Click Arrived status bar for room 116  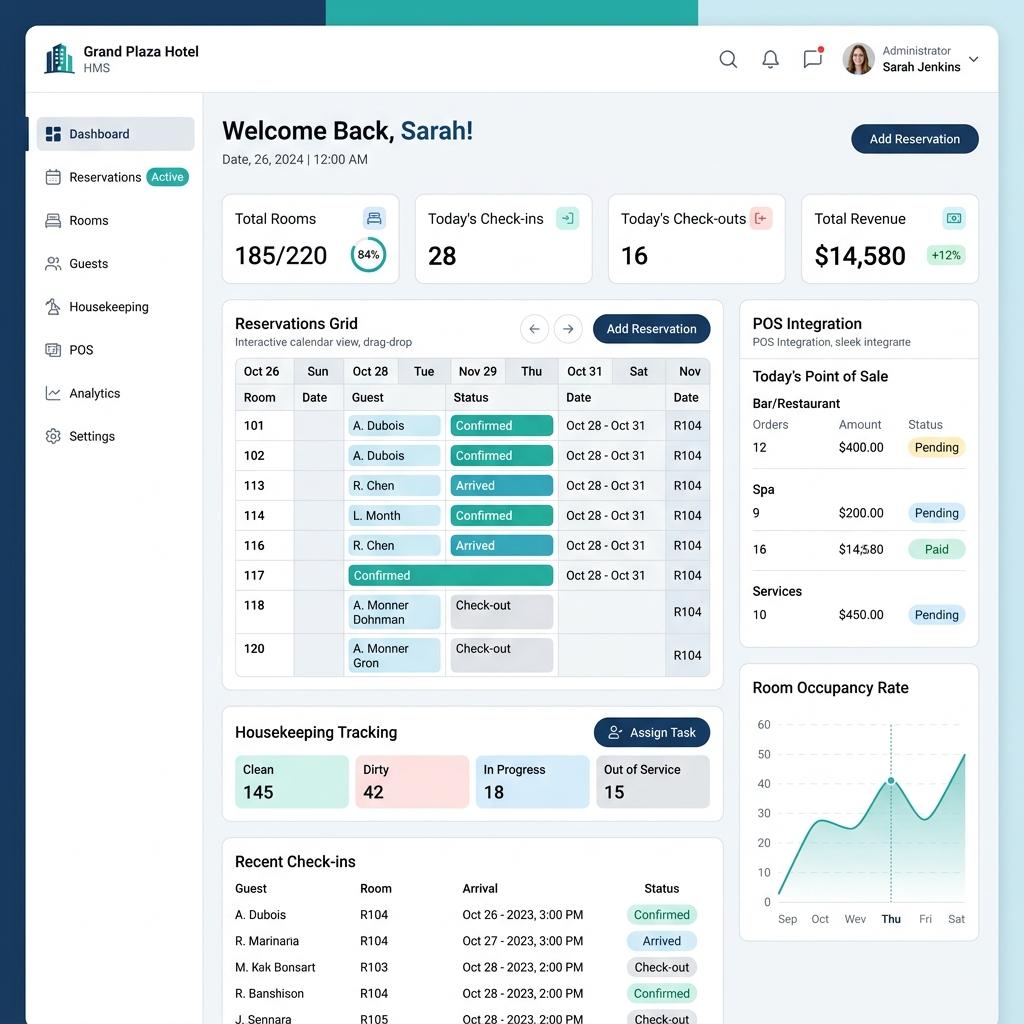click(502, 545)
